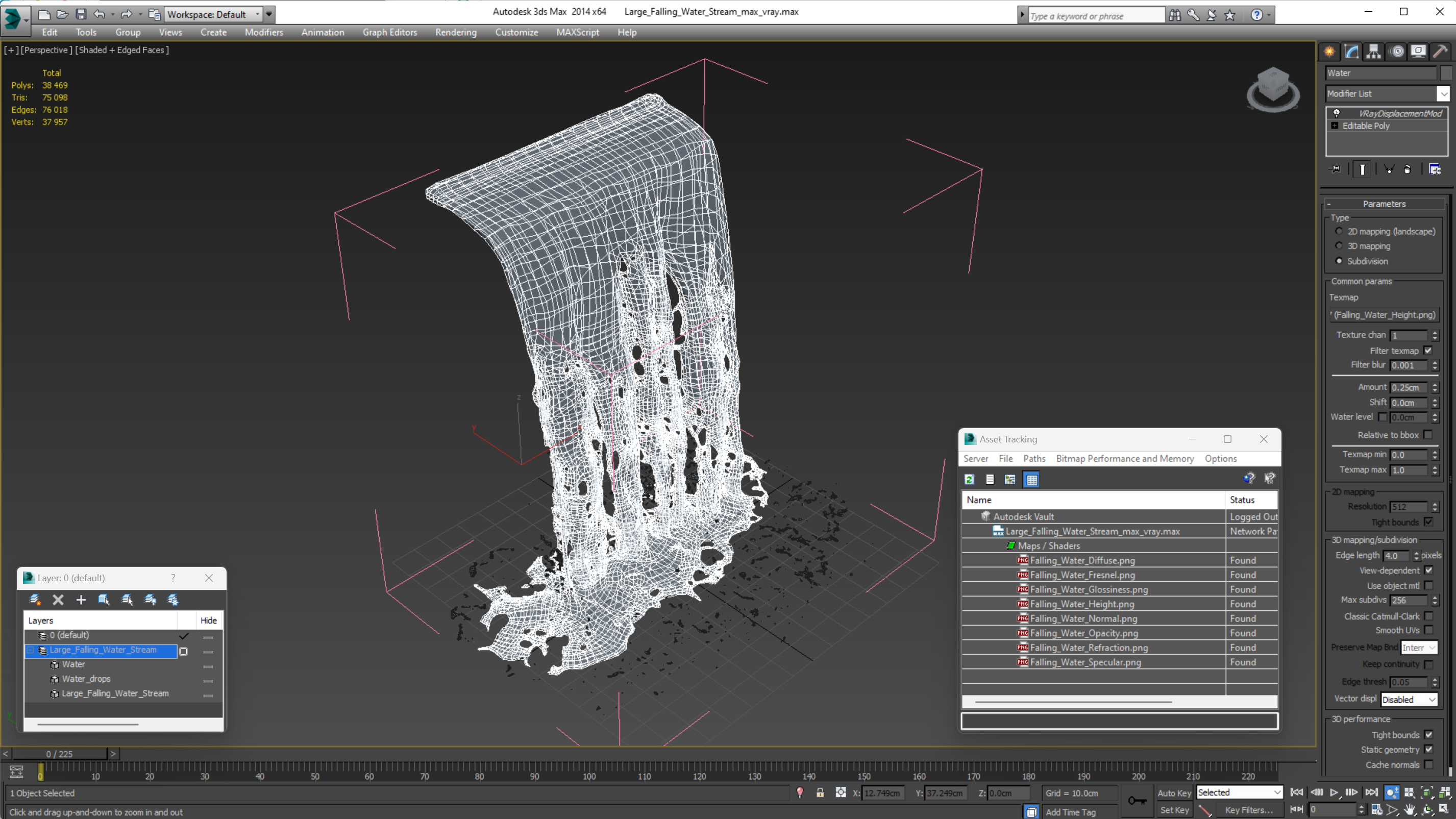Open Preserve Map Bnd dropdown
The image size is (1456, 819).
1419,648
